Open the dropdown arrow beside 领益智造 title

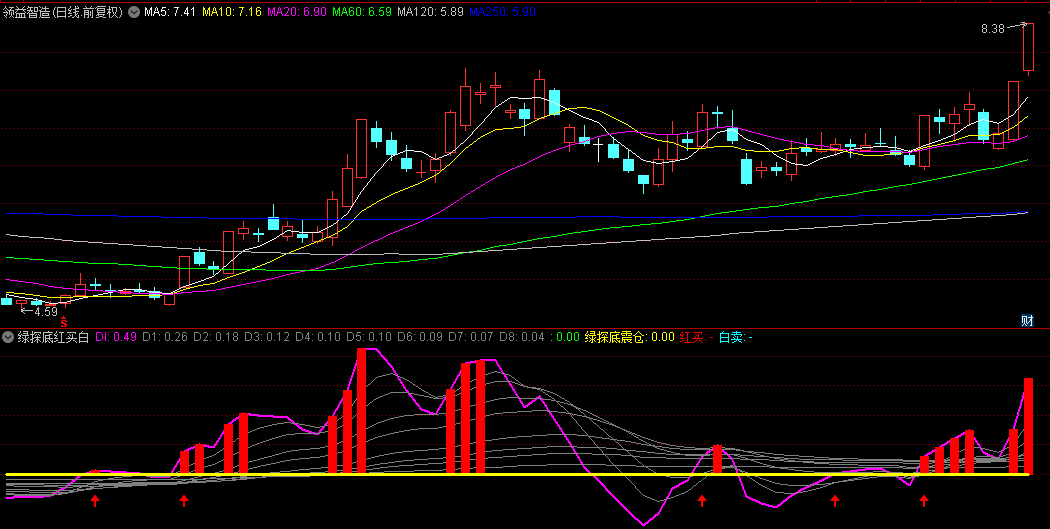tap(133, 13)
